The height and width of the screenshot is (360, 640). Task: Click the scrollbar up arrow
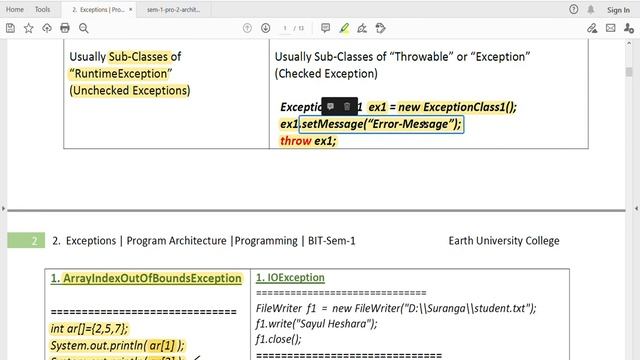tap(629, 43)
